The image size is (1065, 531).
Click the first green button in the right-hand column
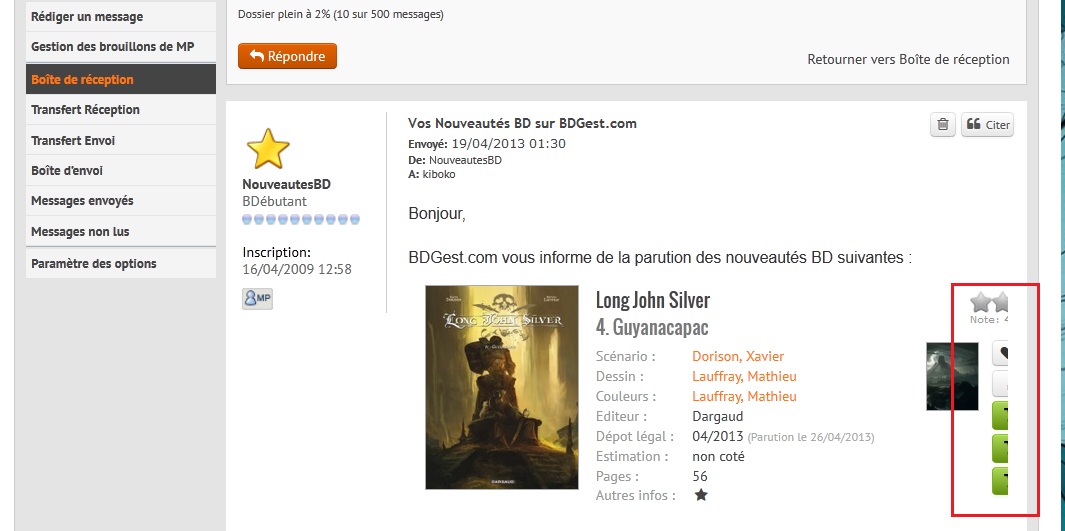(x=1000, y=416)
